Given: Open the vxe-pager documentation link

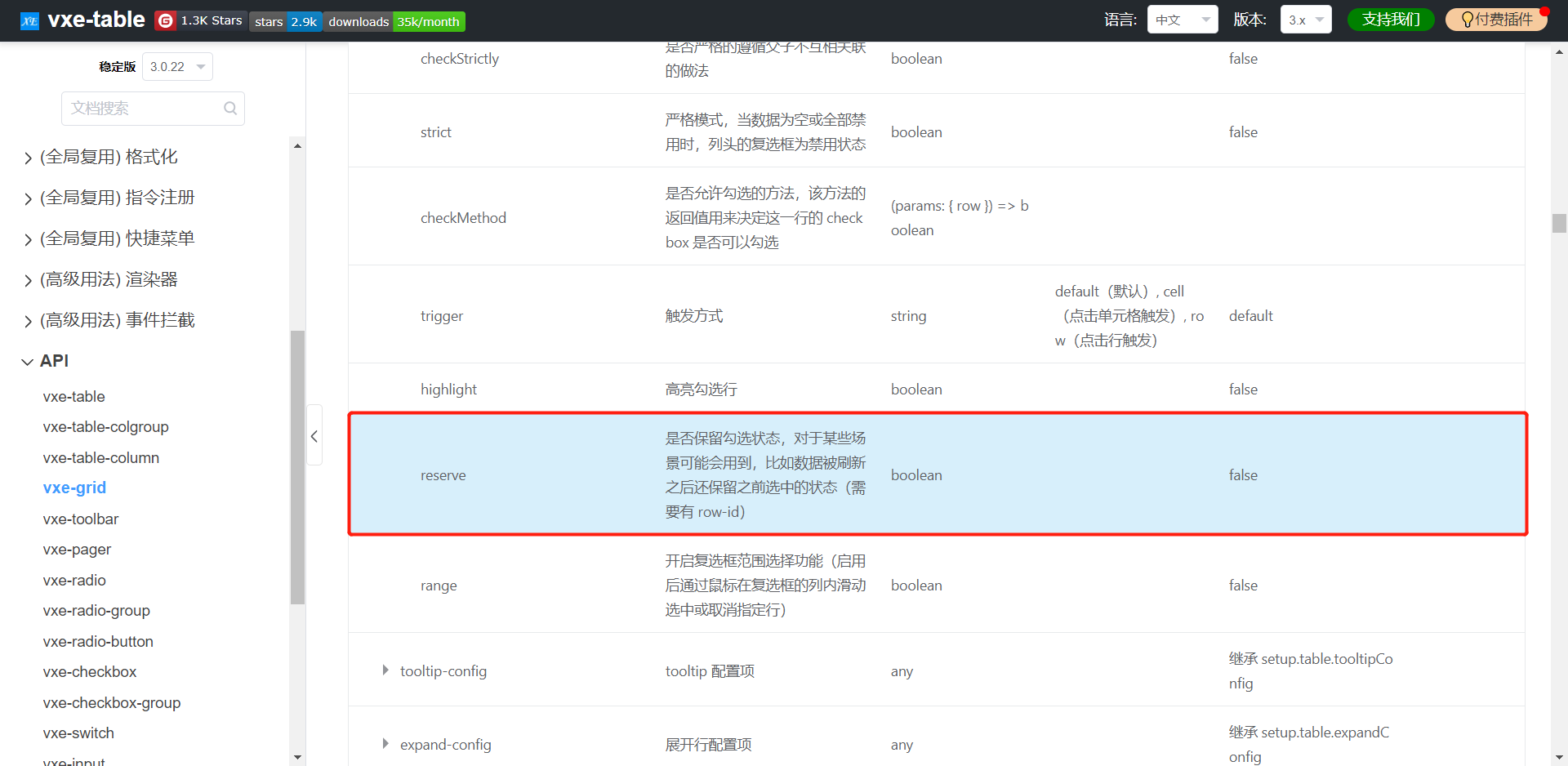Looking at the screenshot, I should (77, 549).
